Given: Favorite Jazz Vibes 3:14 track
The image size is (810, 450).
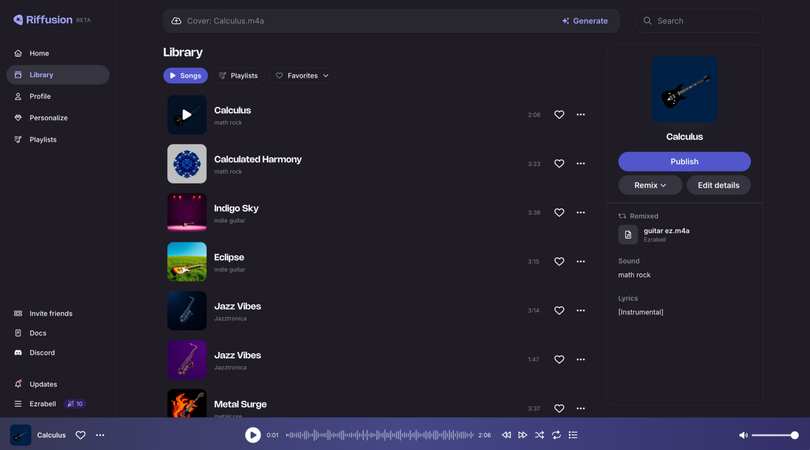Looking at the screenshot, I should point(559,311).
